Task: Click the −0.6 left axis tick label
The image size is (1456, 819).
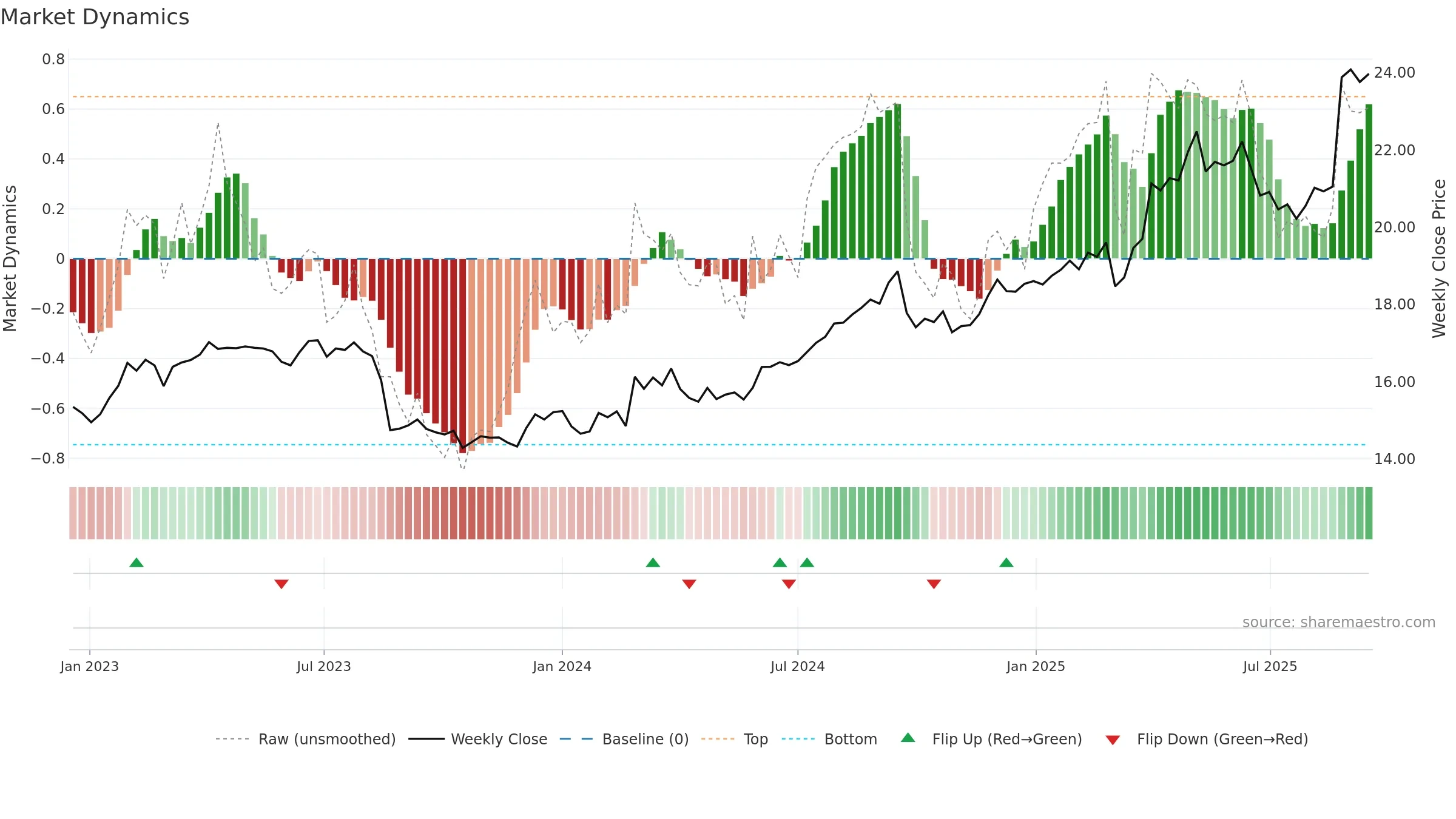Action: click(x=48, y=409)
